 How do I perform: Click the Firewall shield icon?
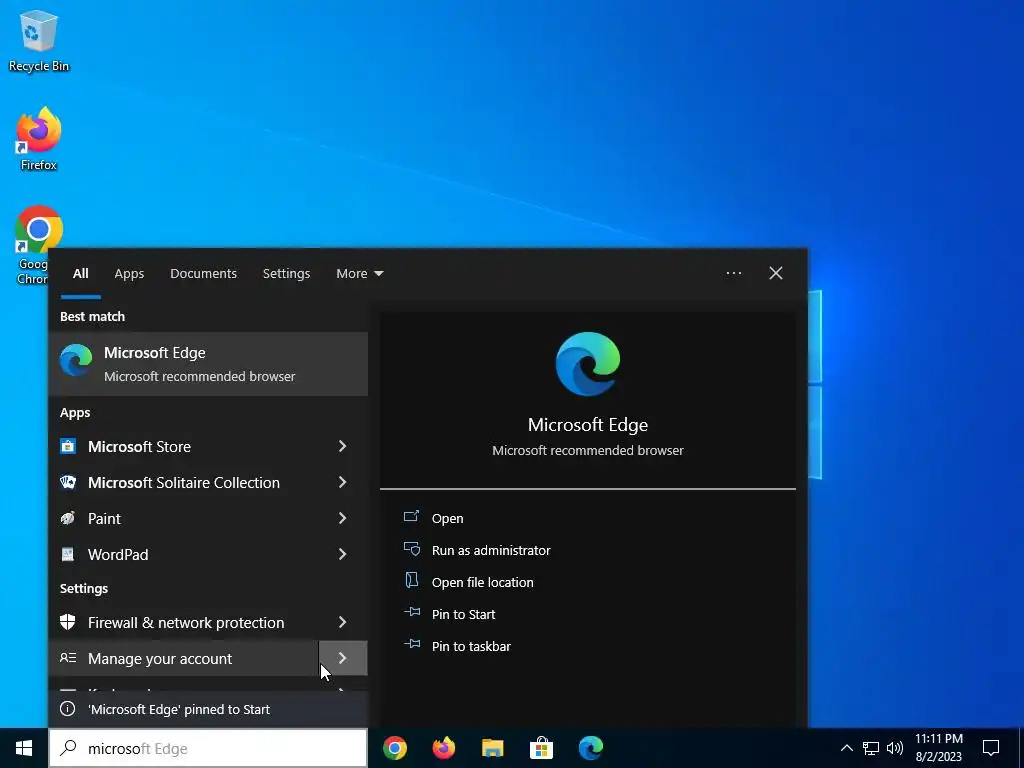[x=68, y=622]
